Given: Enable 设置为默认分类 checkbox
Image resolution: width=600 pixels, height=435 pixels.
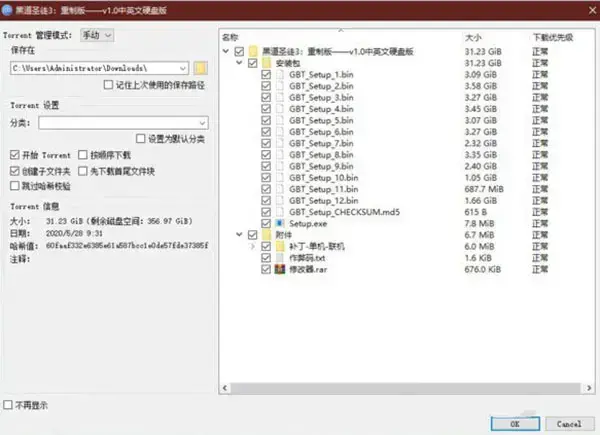Looking at the screenshot, I should click(140, 138).
